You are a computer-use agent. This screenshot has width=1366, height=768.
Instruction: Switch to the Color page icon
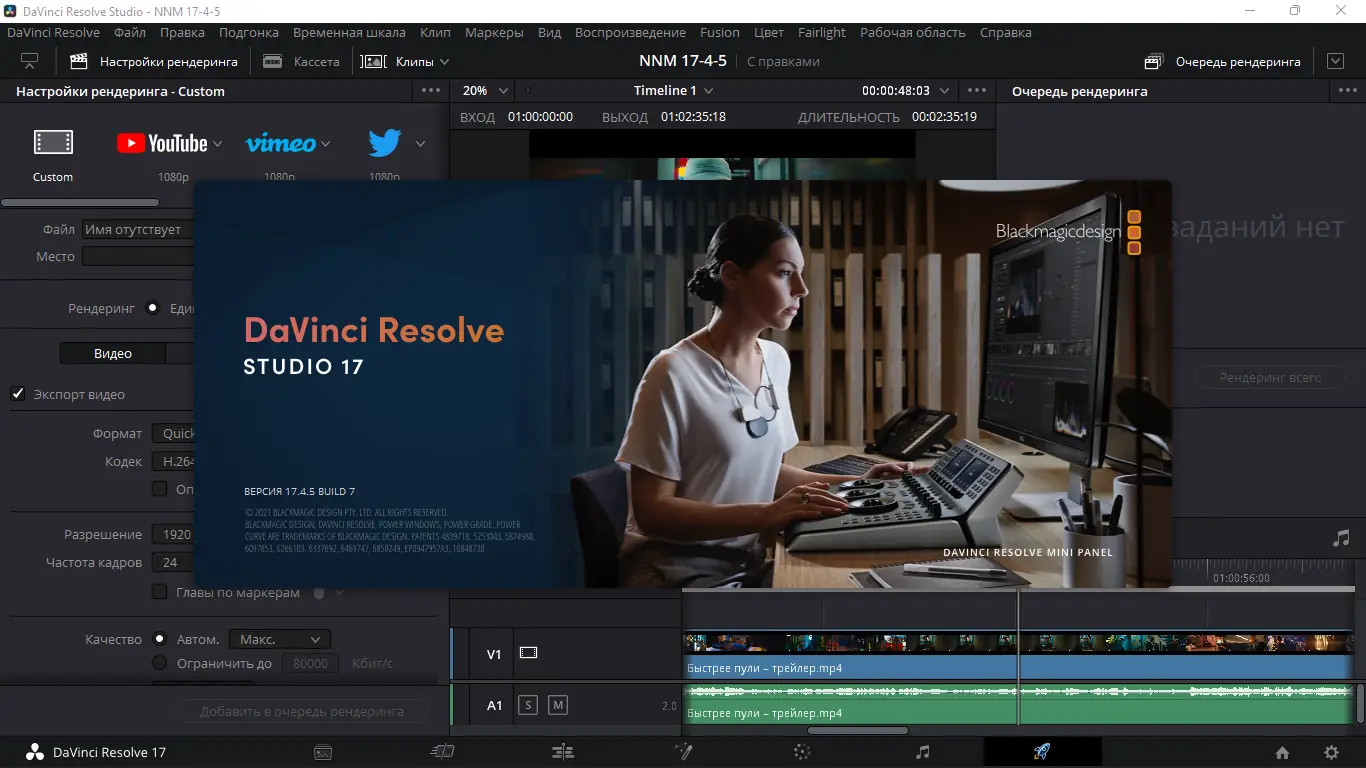[801, 752]
